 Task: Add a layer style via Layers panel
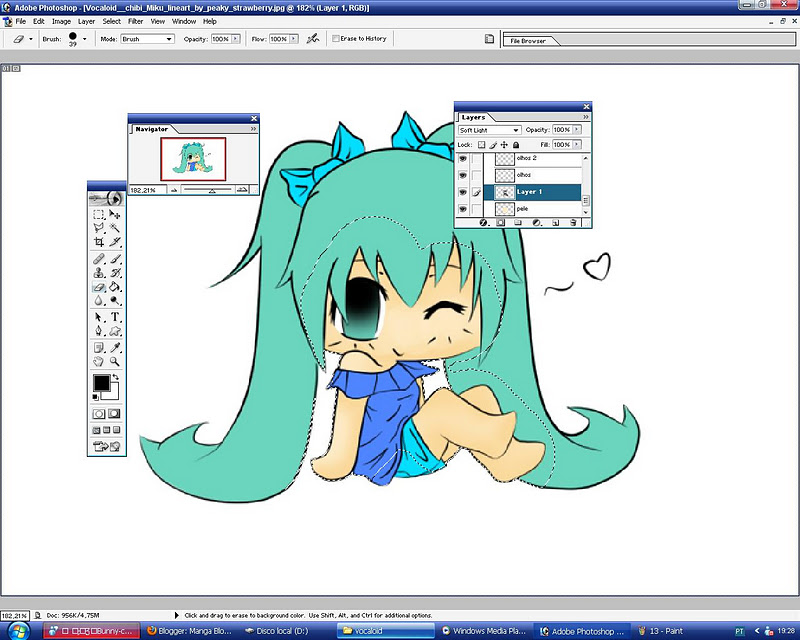[483, 223]
